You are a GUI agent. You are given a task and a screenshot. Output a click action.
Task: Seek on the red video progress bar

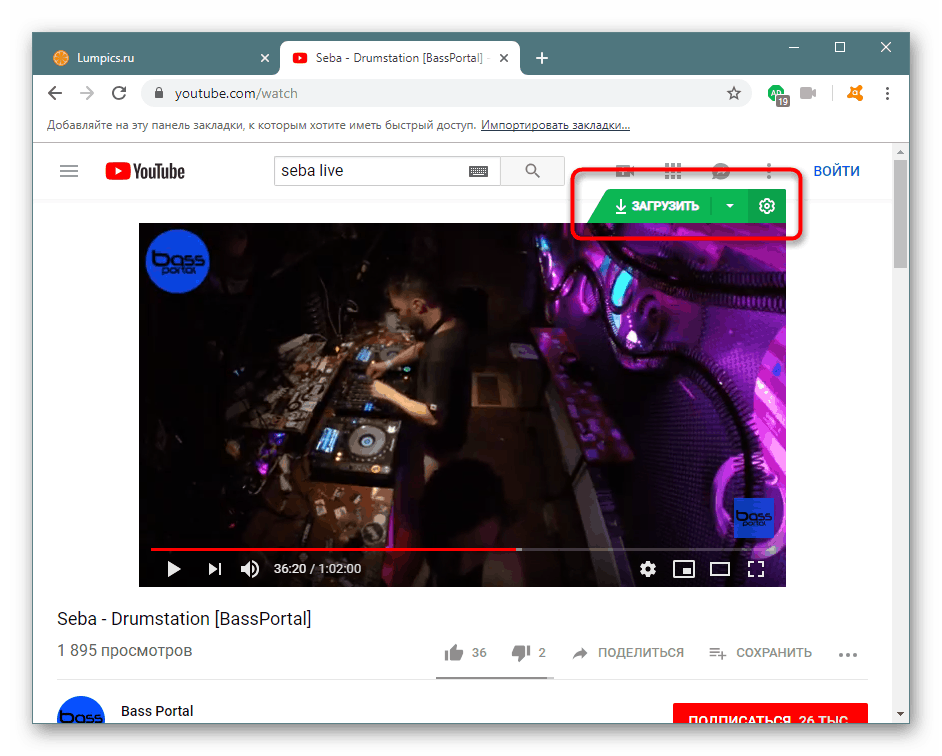click(335, 549)
